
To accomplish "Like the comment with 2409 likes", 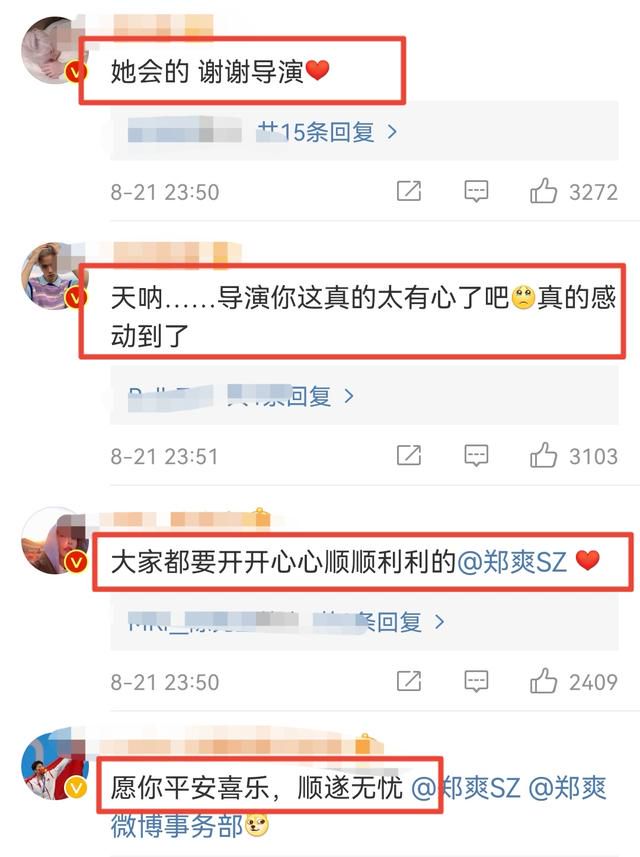I will [x=543, y=681].
